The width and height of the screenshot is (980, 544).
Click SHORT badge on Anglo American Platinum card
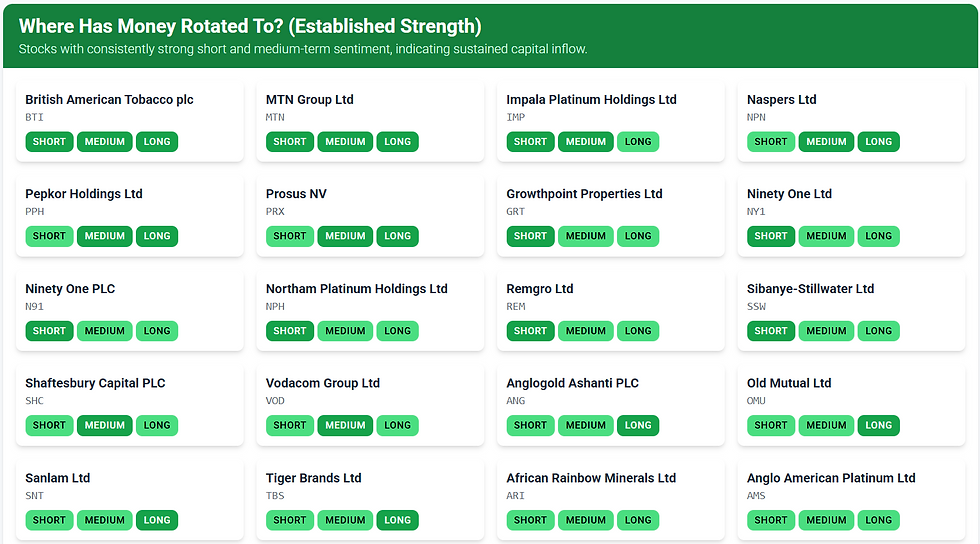coord(771,520)
